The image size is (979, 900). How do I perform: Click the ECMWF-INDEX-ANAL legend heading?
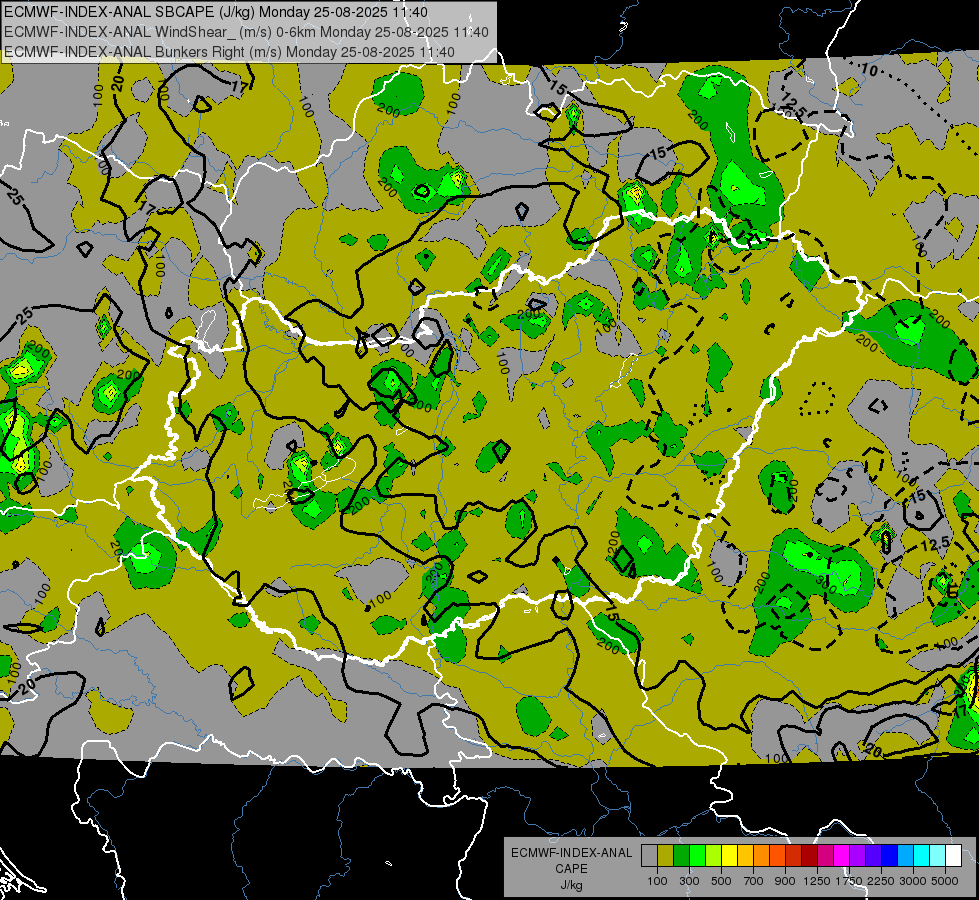click(x=571, y=853)
